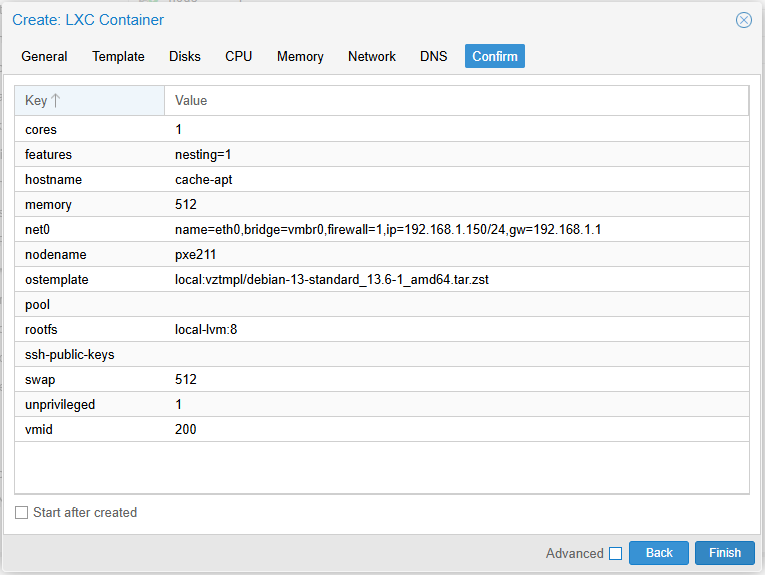Click Finish to create the container

tap(725, 553)
